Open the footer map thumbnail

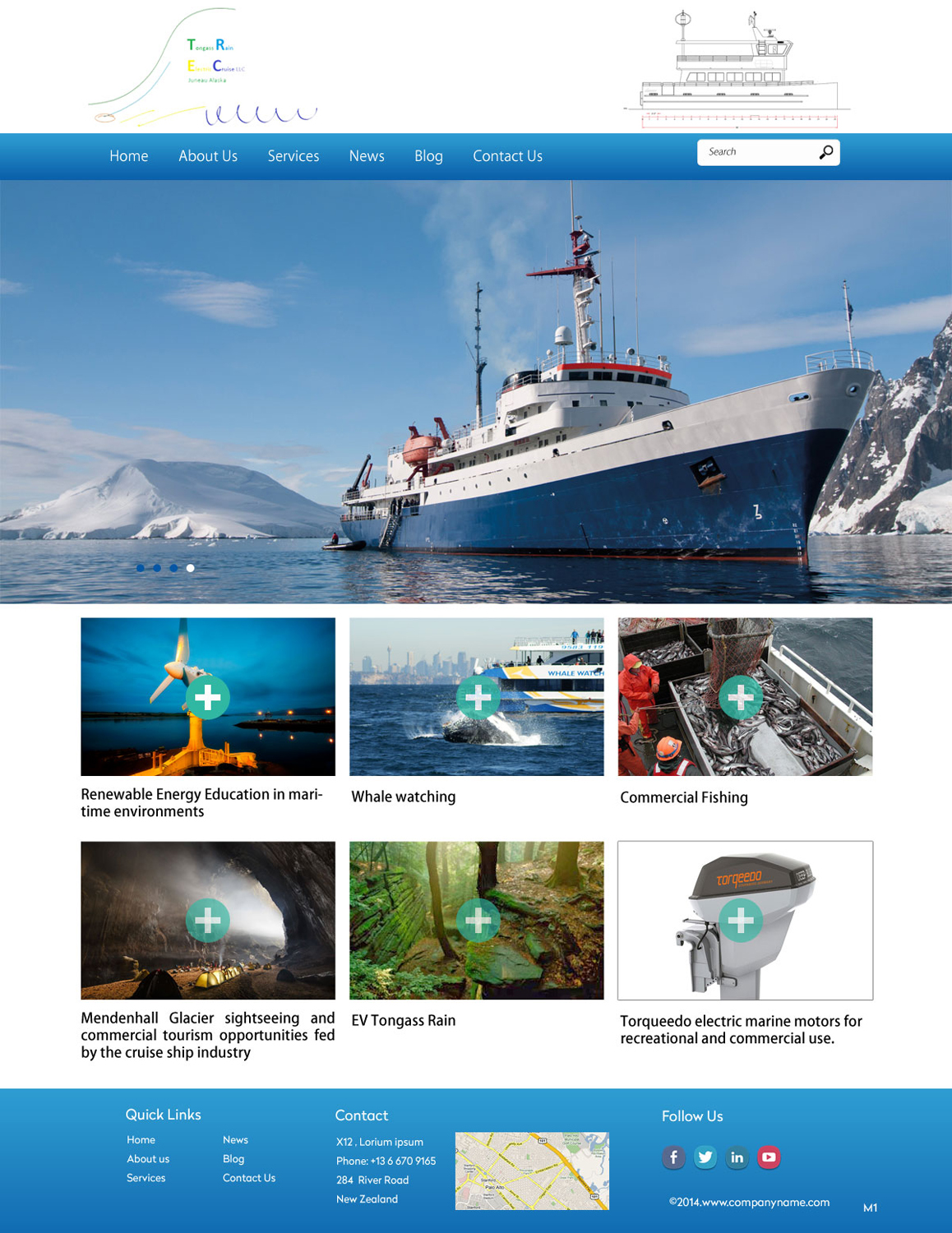[532, 1171]
